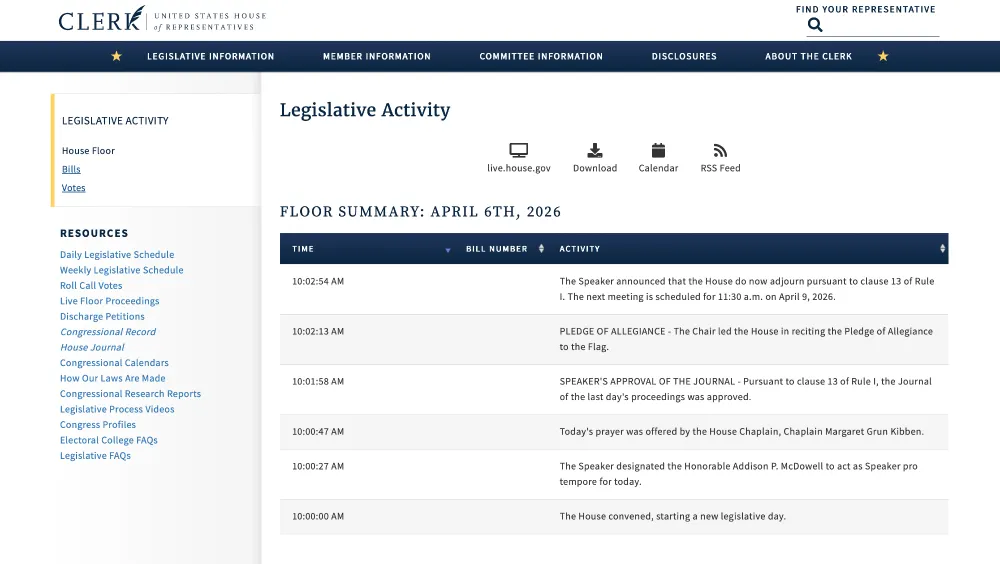Click the Download icon
Image resolution: width=1000 pixels, height=564 pixels.
pos(595,151)
